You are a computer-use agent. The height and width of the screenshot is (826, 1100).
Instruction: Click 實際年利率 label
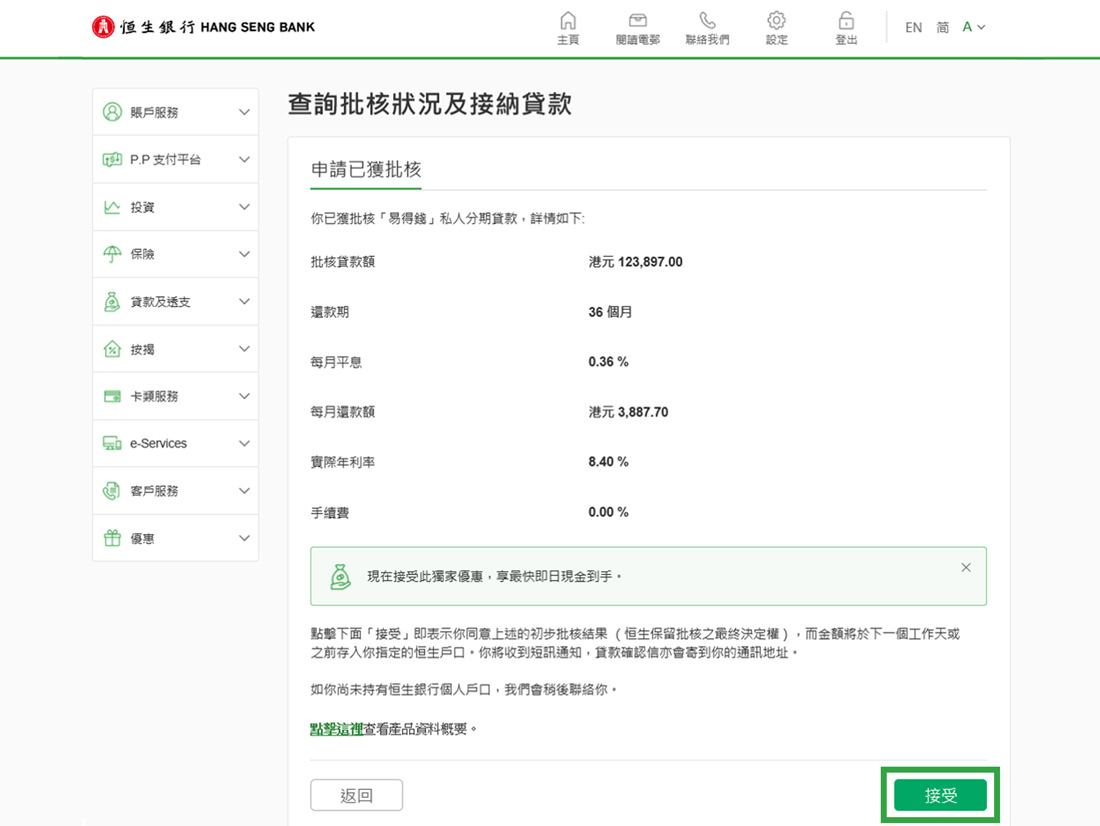(343, 462)
